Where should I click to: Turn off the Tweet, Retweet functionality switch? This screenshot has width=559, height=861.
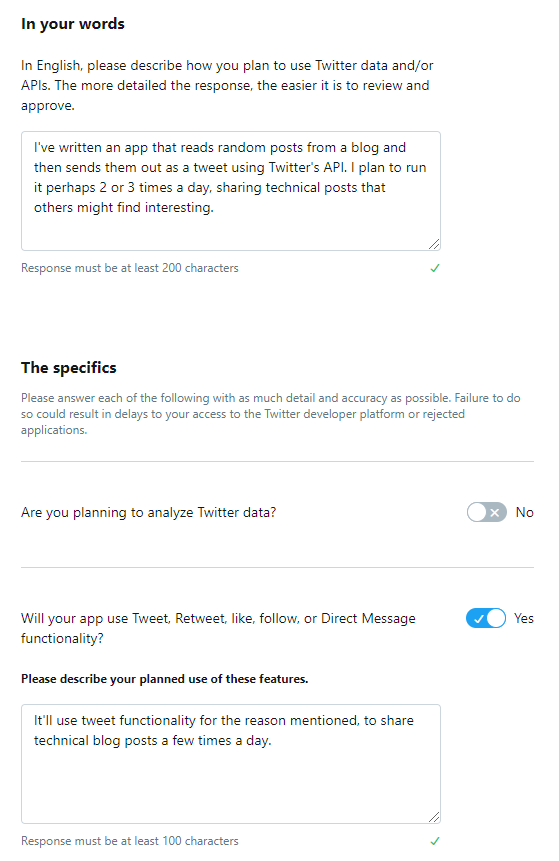tap(486, 618)
